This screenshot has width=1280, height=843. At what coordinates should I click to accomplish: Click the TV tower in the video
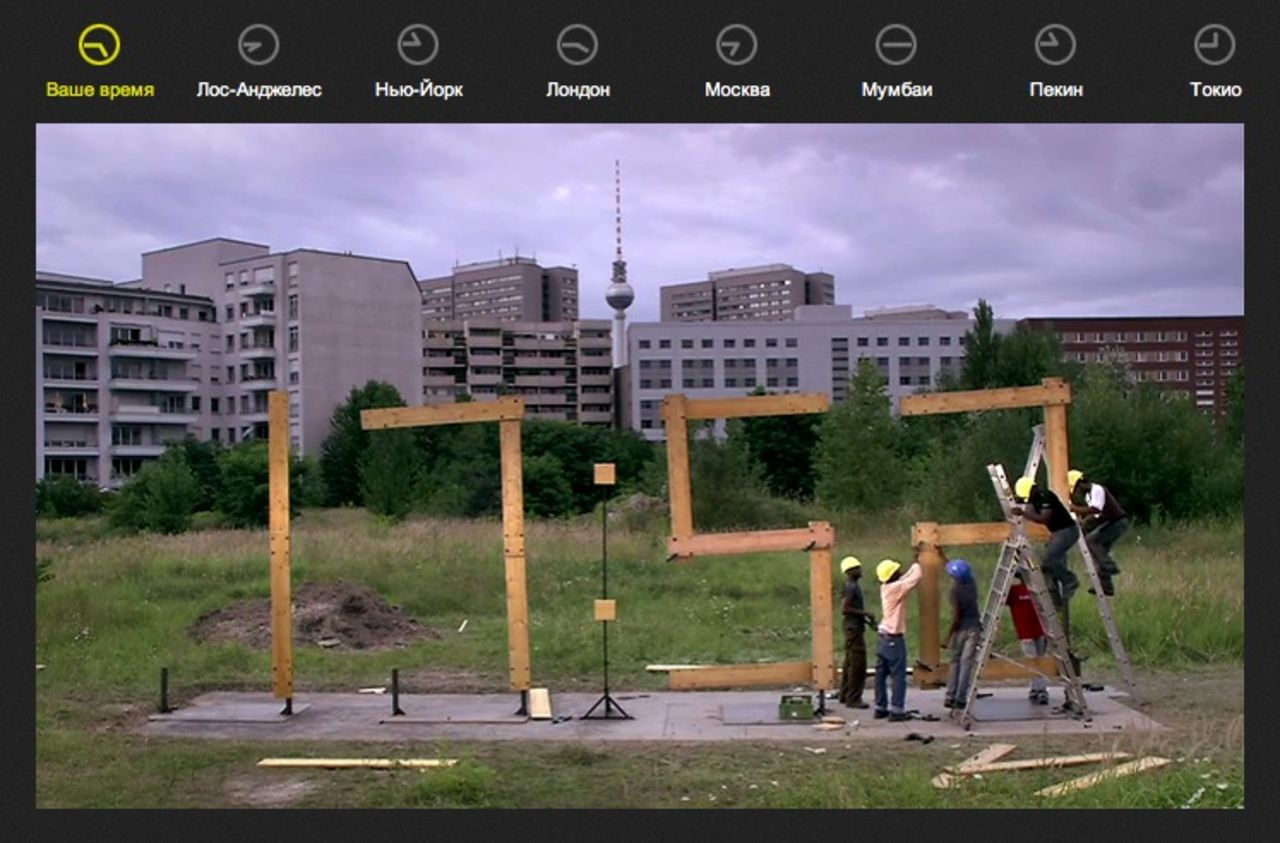click(619, 290)
